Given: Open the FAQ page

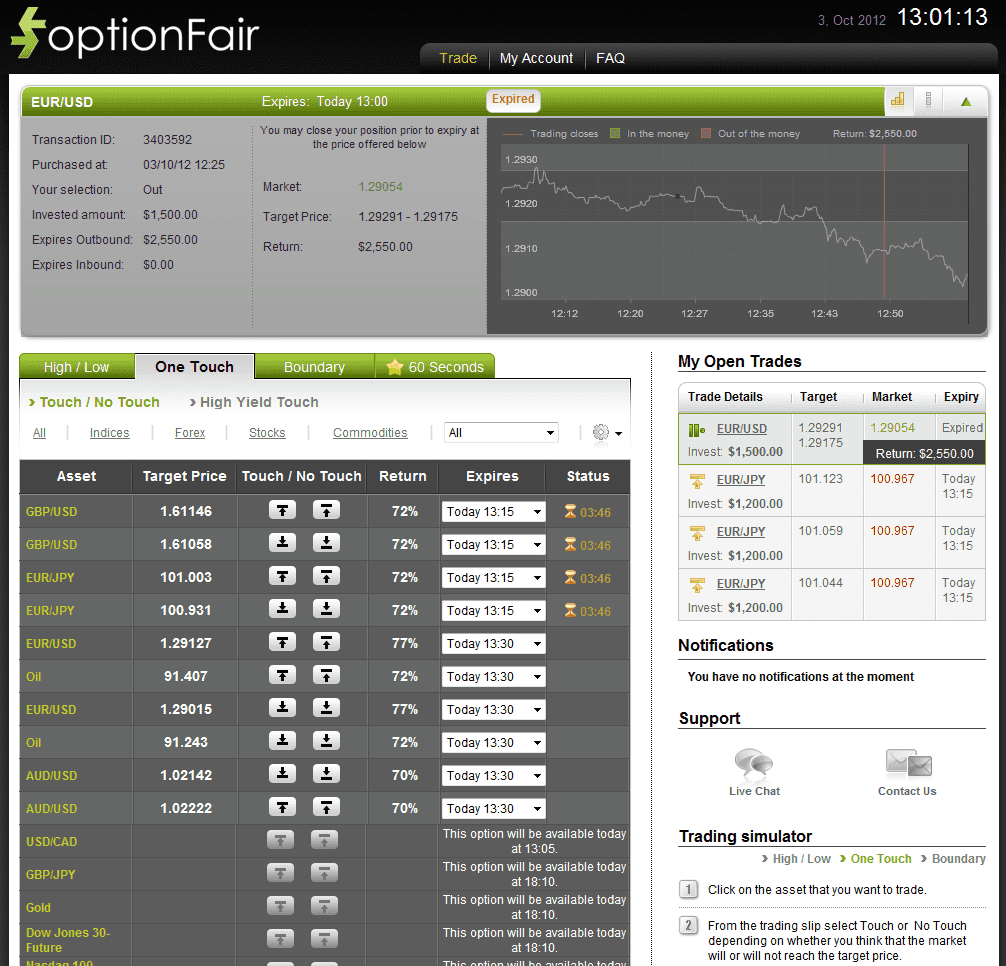Looking at the screenshot, I should pos(610,58).
